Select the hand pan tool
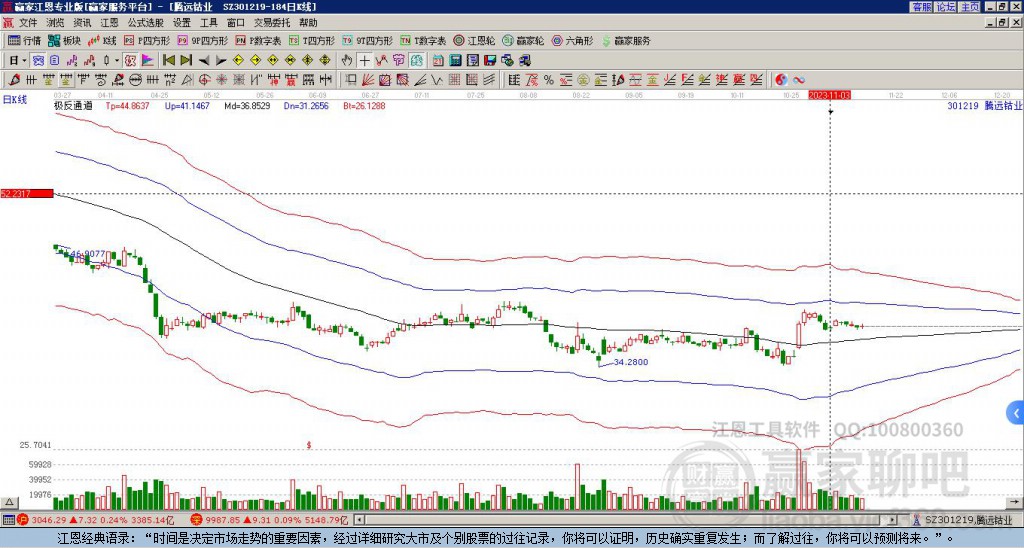 point(347,61)
